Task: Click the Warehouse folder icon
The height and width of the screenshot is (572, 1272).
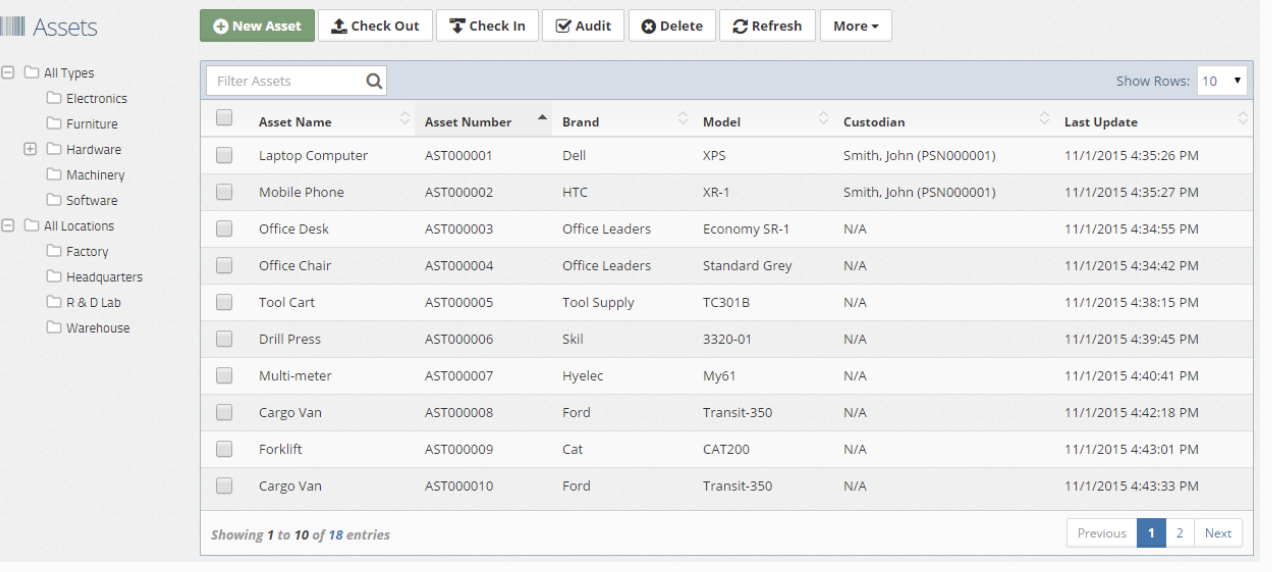Action: tap(54, 328)
